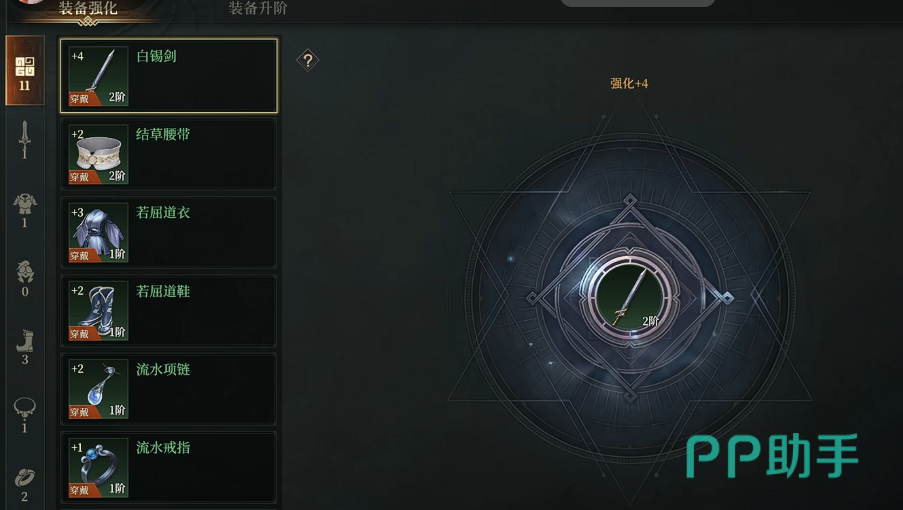Select the all-equipment filter icon showing 11

[25, 71]
